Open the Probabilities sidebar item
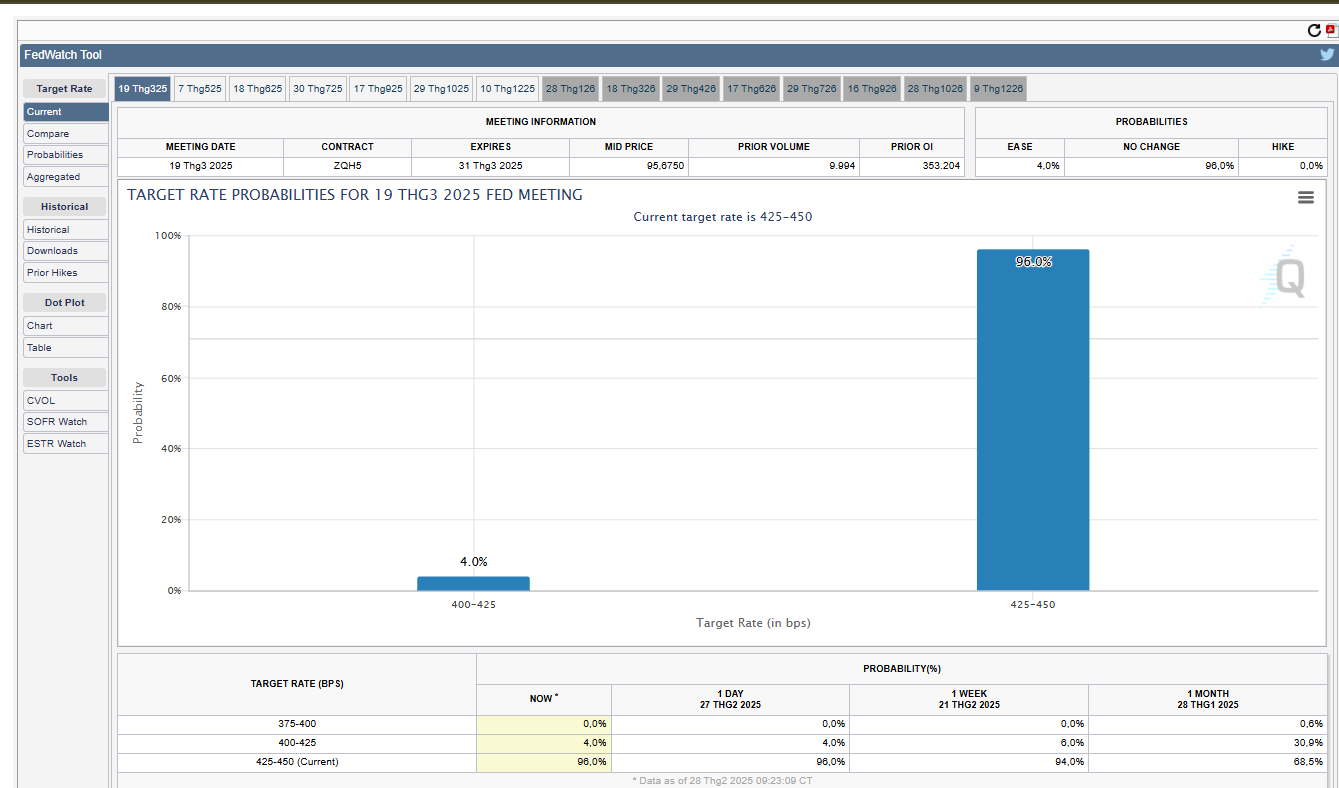 point(66,155)
